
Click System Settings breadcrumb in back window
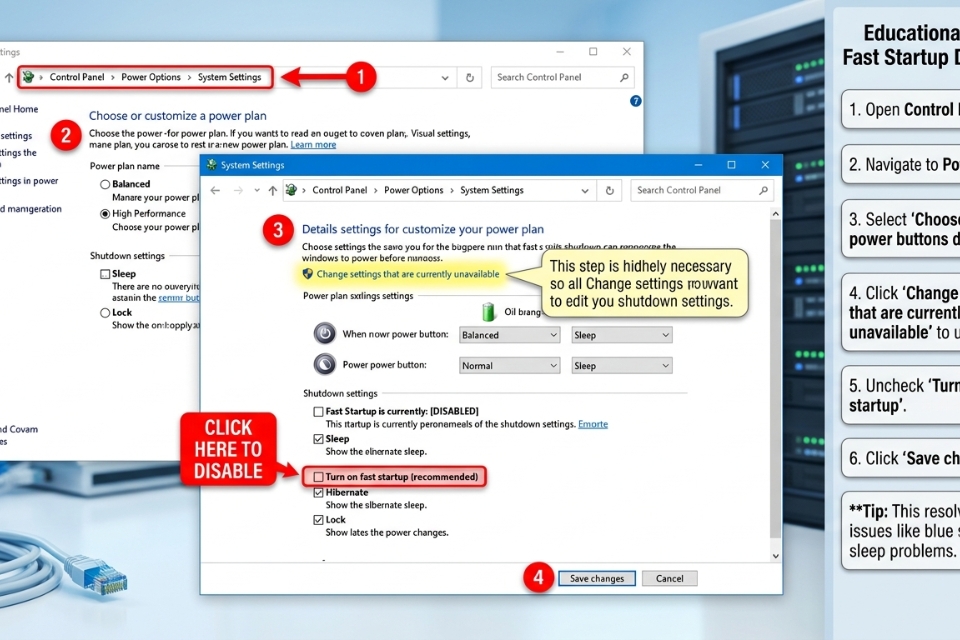tap(229, 77)
